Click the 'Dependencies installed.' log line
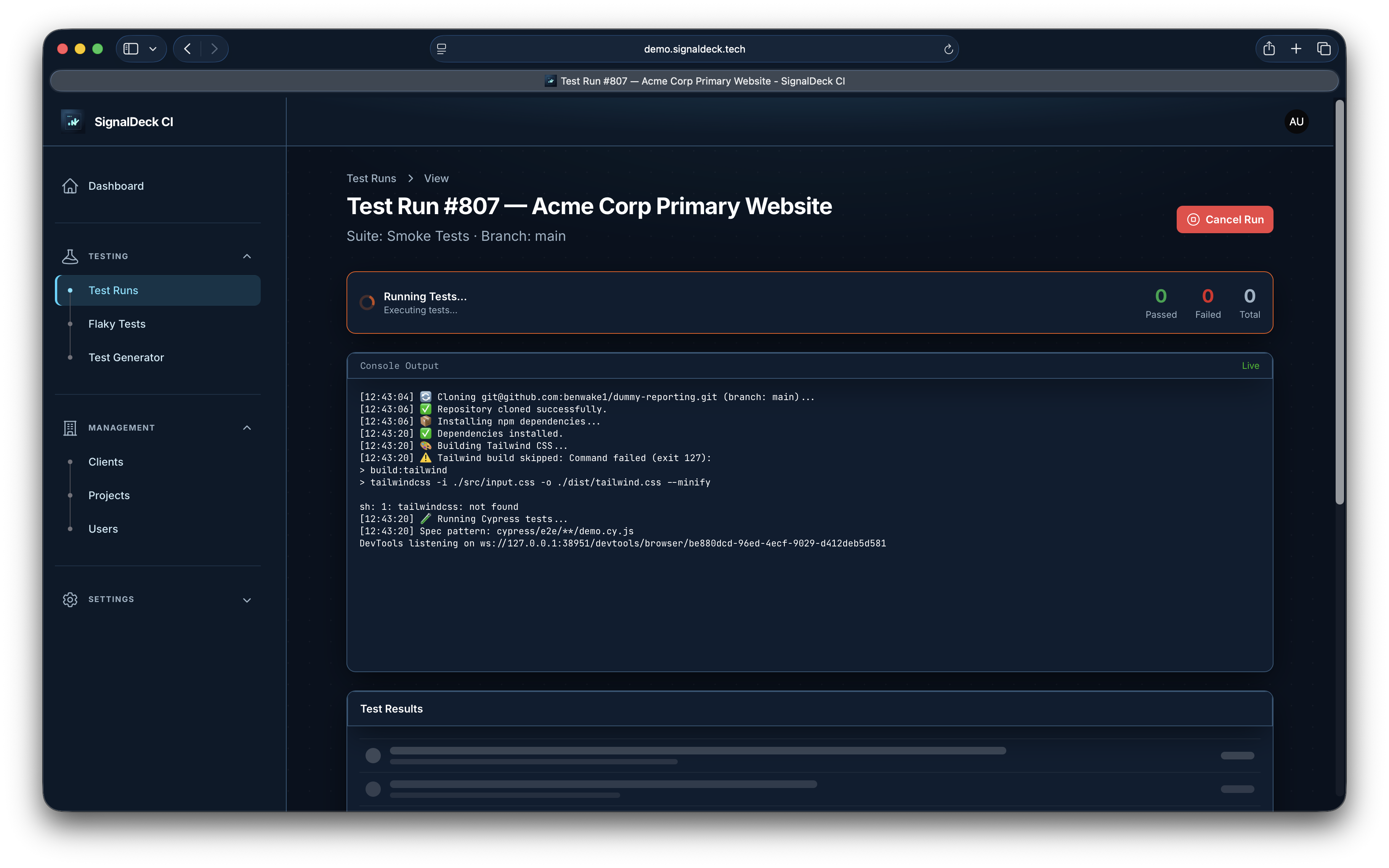Viewport: 1389px width, 868px height. [461, 433]
